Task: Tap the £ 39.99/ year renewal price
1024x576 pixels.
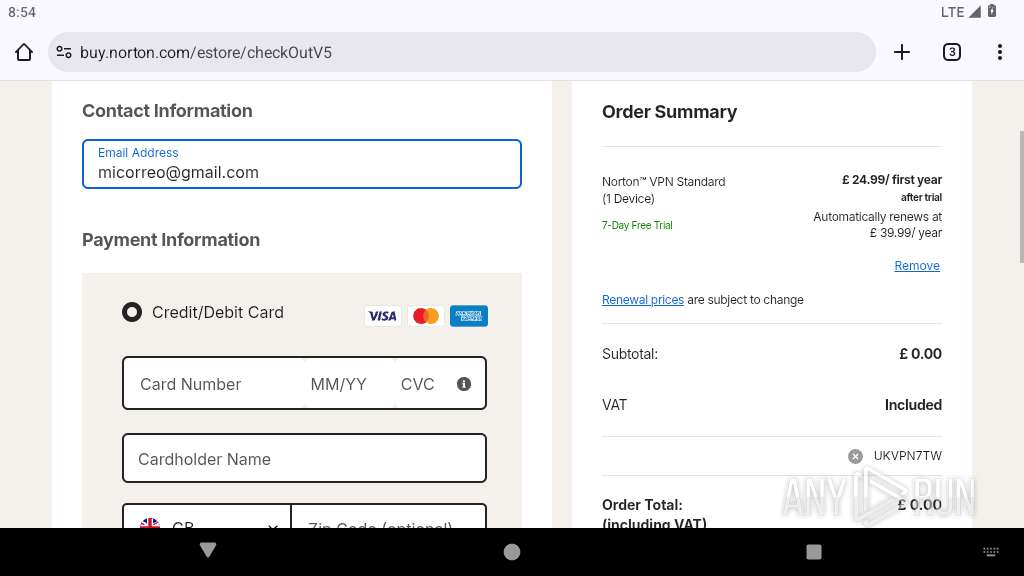Action: click(905, 232)
